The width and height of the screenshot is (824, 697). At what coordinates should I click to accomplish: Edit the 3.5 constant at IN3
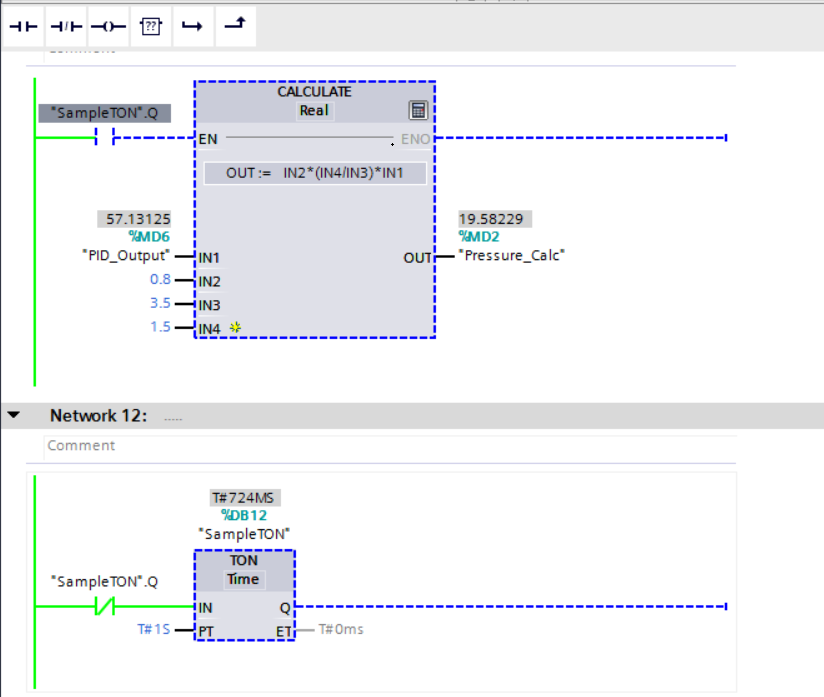tap(160, 303)
